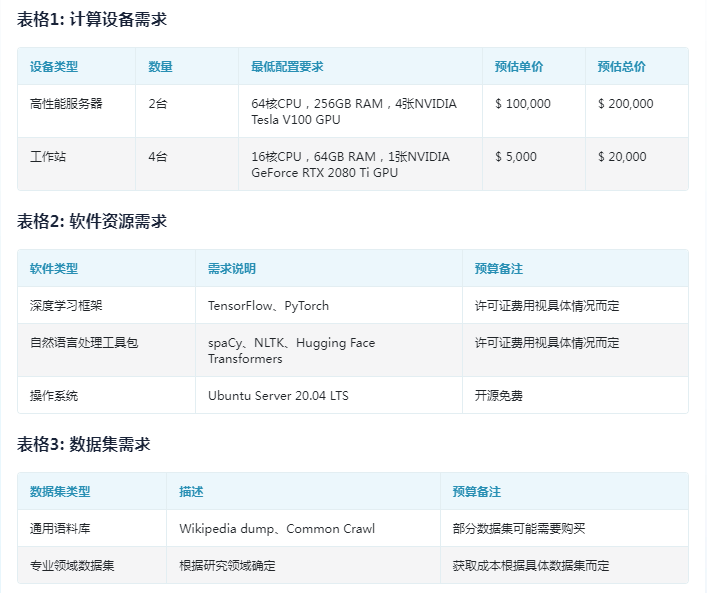Screen dimensions: 707x593
Task: Click the 表格3: 数据集需求 heading
Action: [x=84, y=444]
